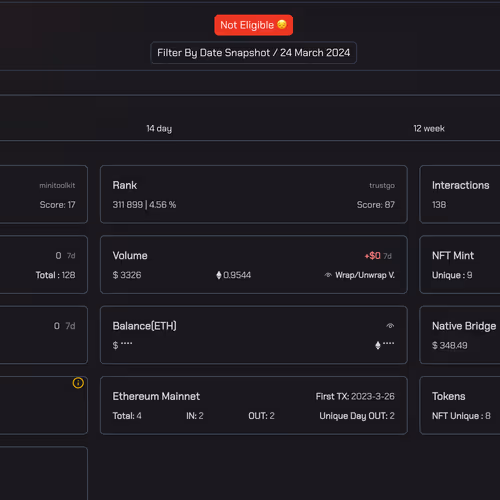The height and width of the screenshot is (500, 500).
Task: Select the 12 week tab
Action: coord(429,129)
